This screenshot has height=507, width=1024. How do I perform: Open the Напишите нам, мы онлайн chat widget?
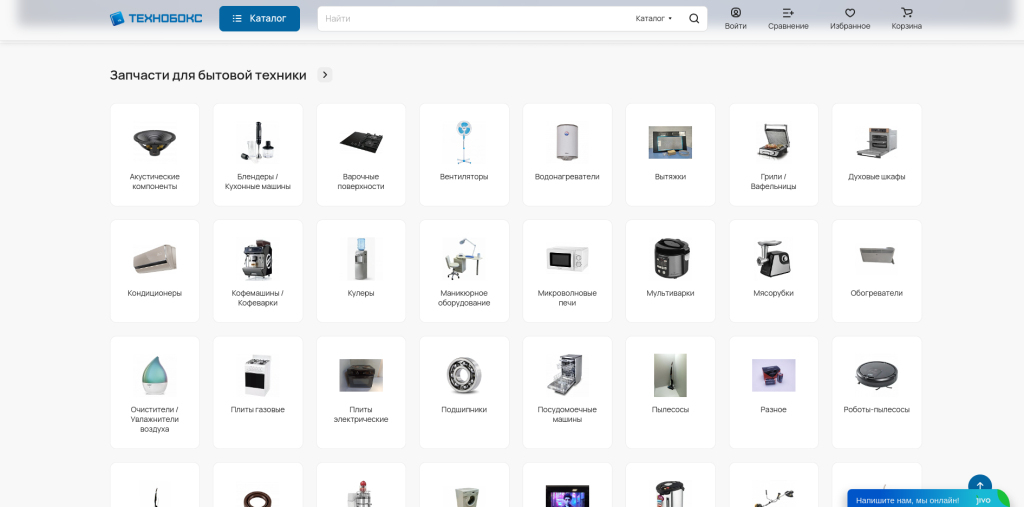pyautogui.click(x=929, y=499)
